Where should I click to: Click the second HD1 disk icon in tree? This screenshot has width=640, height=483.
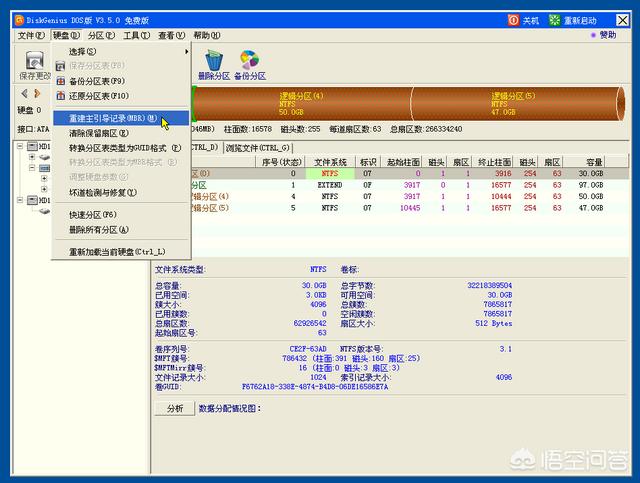(33, 200)
